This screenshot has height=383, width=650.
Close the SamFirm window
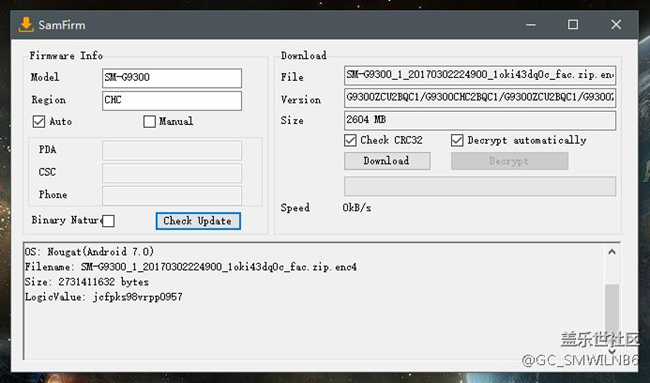point(616,25)
